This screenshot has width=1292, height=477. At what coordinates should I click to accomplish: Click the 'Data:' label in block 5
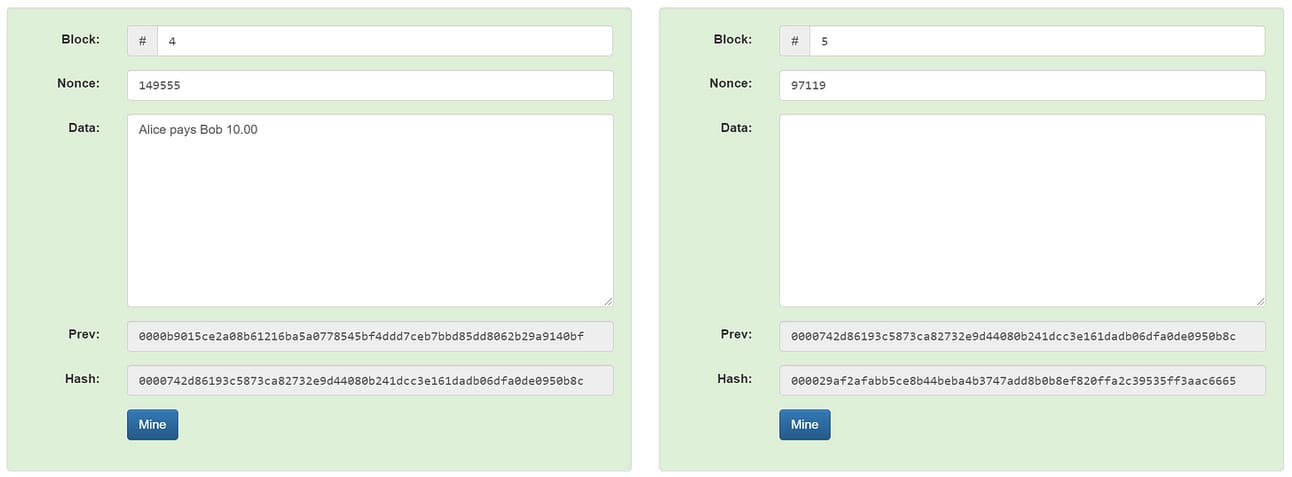click(x=736, y=127)
